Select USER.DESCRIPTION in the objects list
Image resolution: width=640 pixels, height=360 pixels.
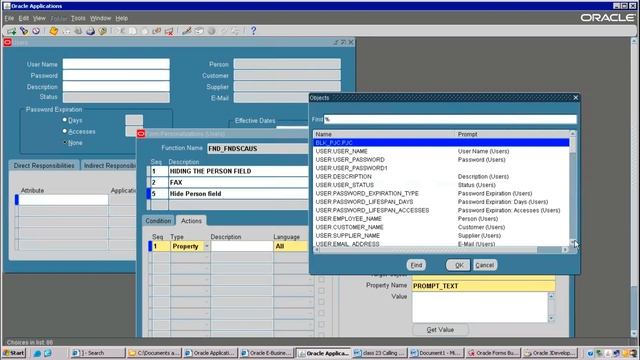click(442, 176)
